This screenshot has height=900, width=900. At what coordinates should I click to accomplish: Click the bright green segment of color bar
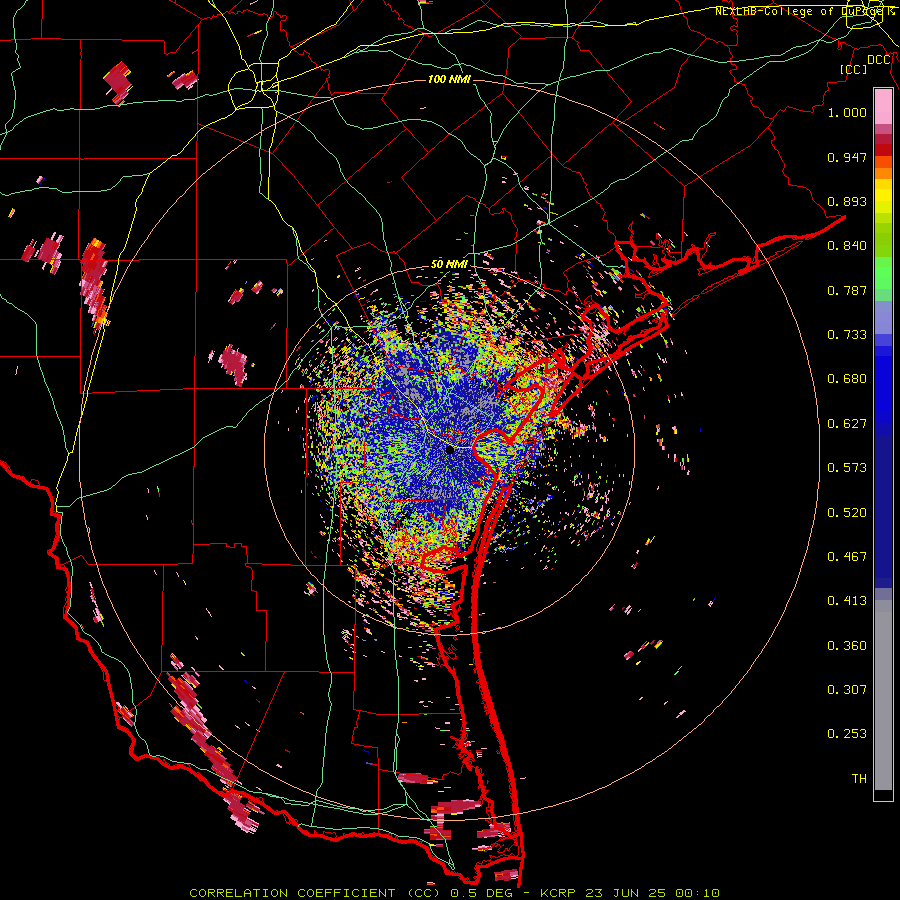[883, 273]
